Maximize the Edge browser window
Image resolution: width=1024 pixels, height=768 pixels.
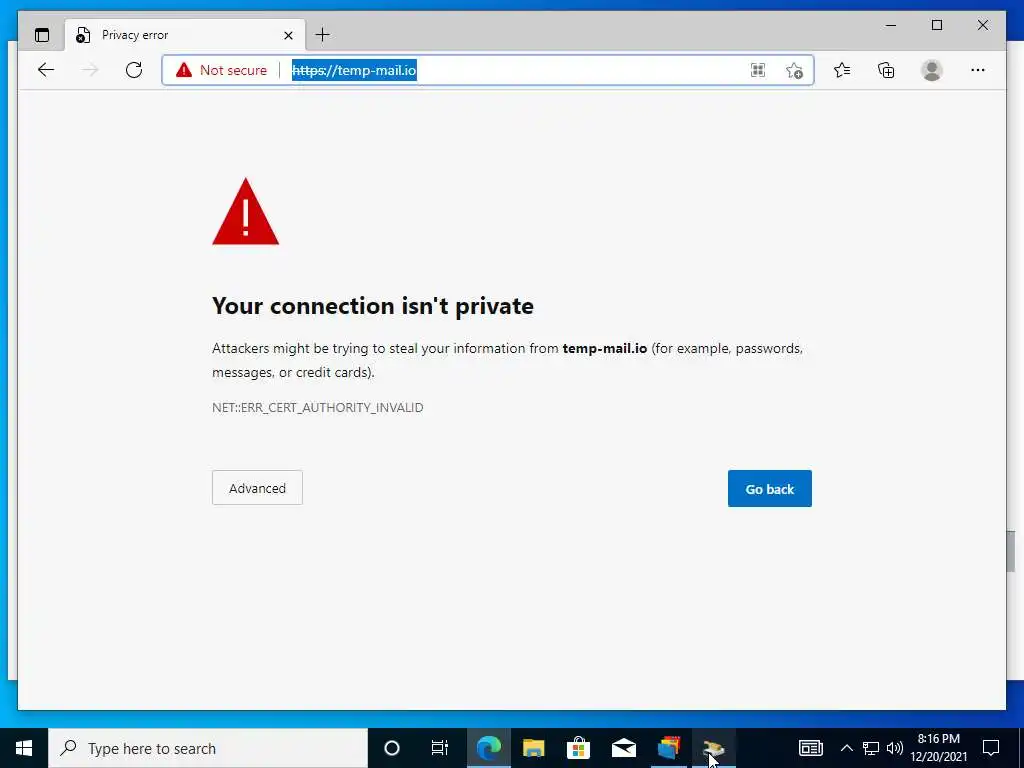pos(936,25)
